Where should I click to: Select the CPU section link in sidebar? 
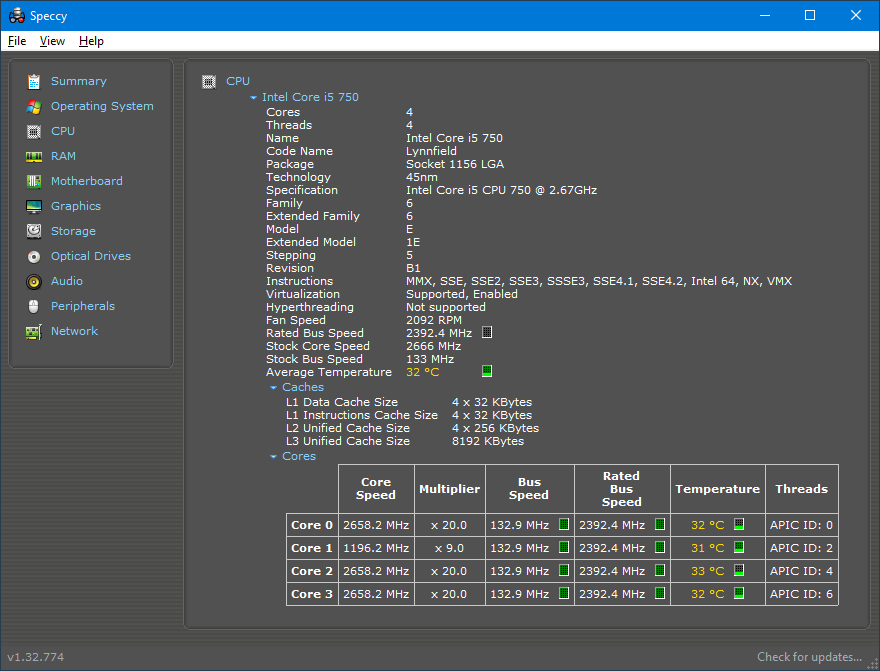coord(63,131)
